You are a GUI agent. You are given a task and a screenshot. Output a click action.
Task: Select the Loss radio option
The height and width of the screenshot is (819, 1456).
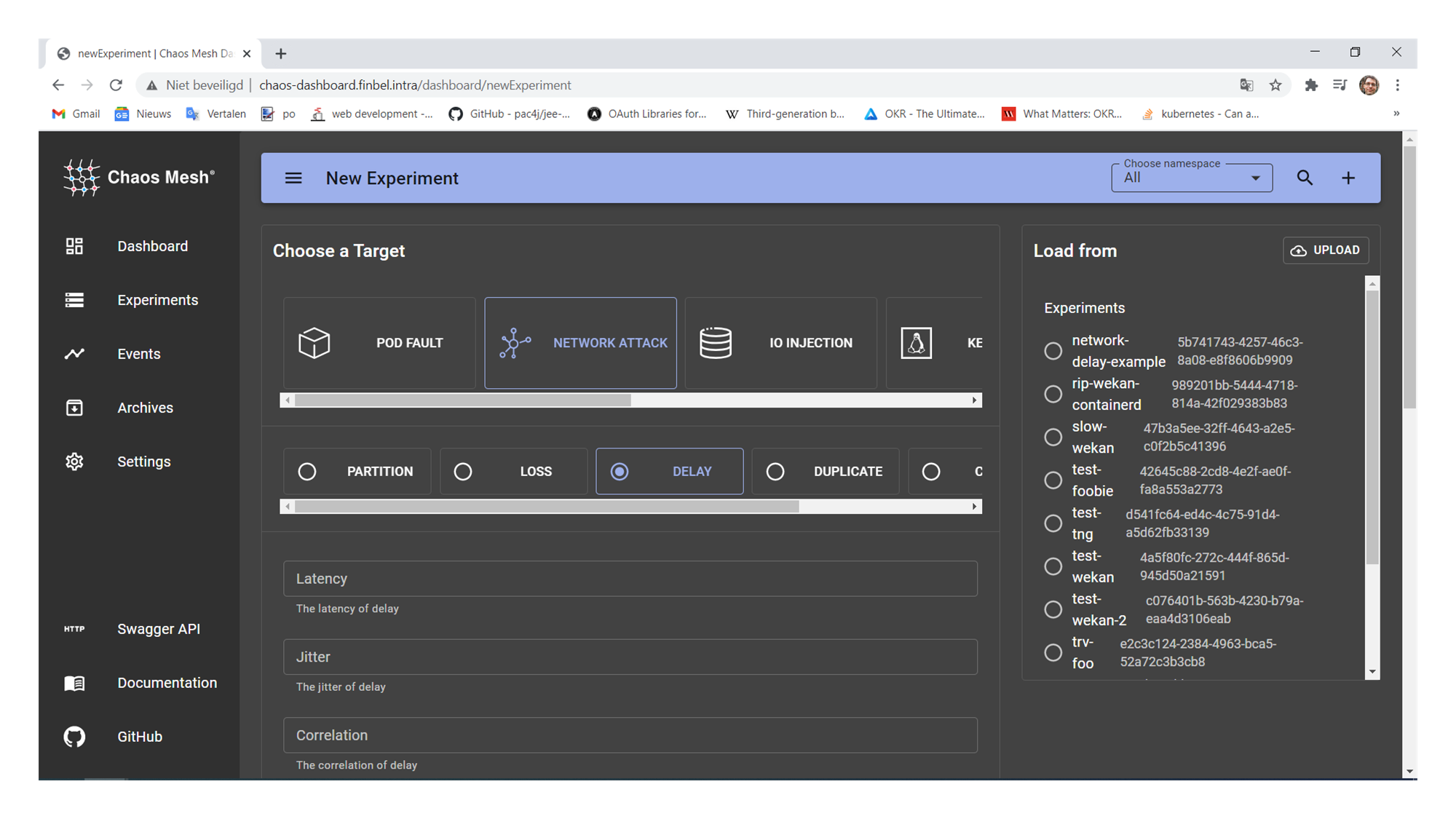[463, 472]
